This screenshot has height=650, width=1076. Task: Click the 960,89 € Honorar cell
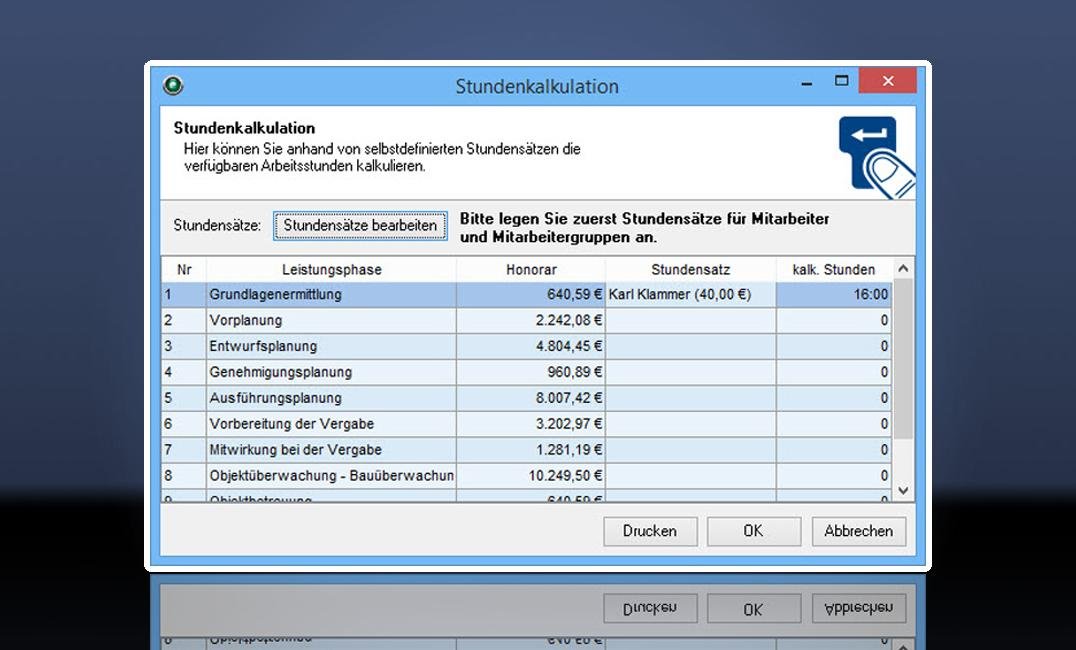pos(531,373)
